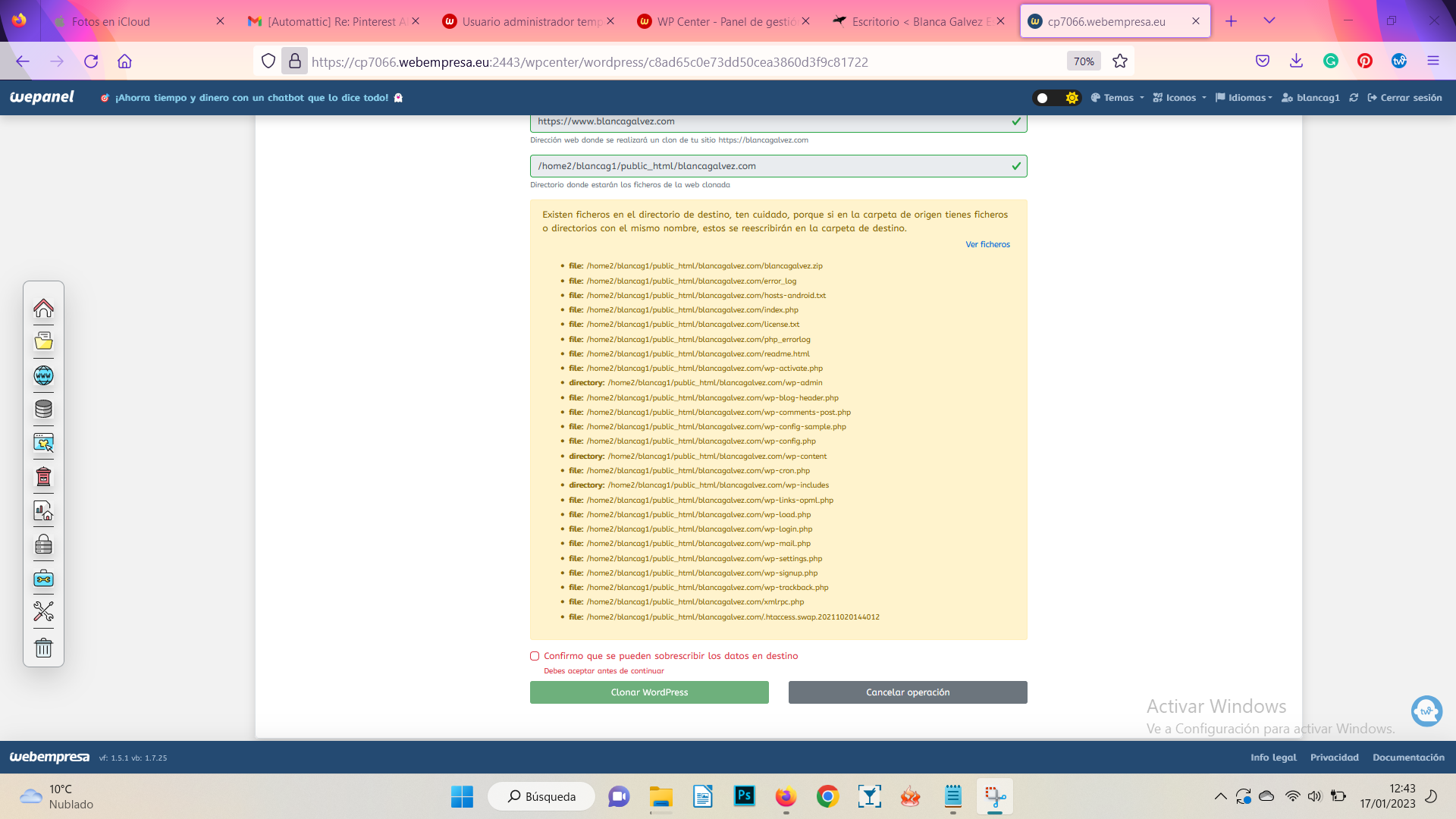Viewport: 1456px width, 819px height.
Task: Expand the Iconos dropdown
Action: click(x=1179, y=98)
